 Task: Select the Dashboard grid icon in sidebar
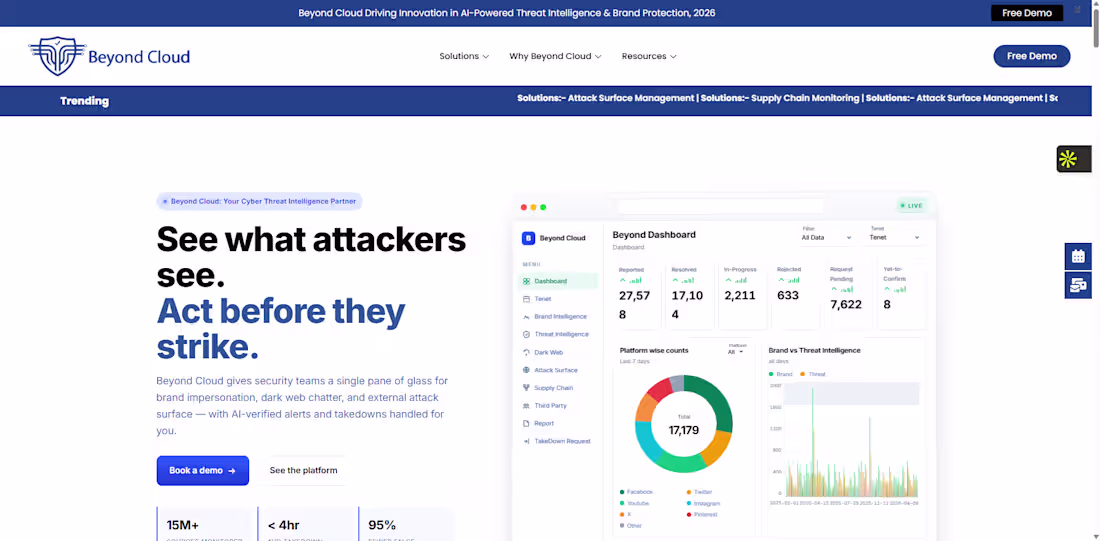(526, 281)
